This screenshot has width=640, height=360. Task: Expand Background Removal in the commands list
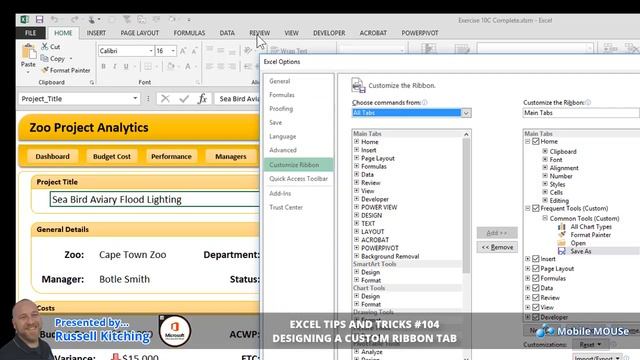(356, 256)
